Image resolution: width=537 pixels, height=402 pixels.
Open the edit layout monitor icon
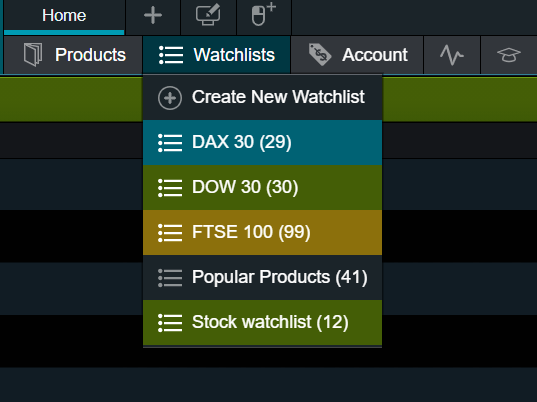point(208,15)
